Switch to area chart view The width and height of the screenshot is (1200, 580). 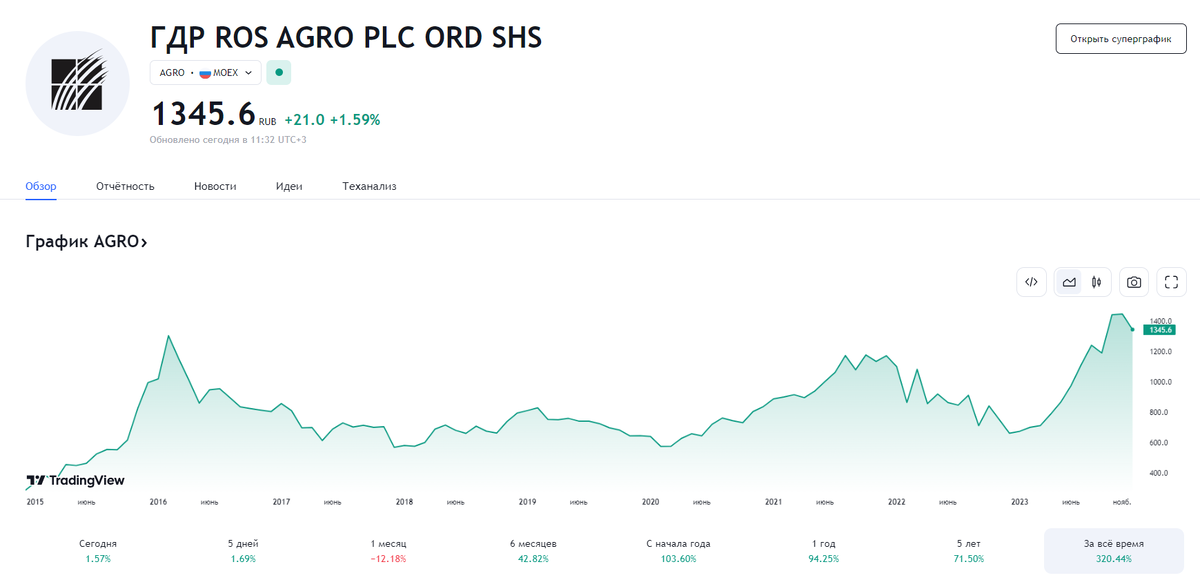point(1069,282)
